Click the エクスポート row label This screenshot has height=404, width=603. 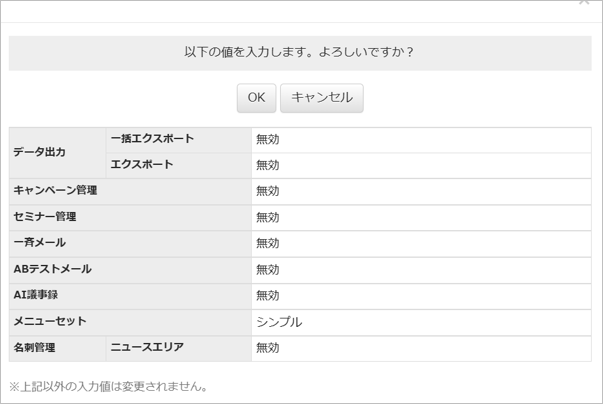142,165
